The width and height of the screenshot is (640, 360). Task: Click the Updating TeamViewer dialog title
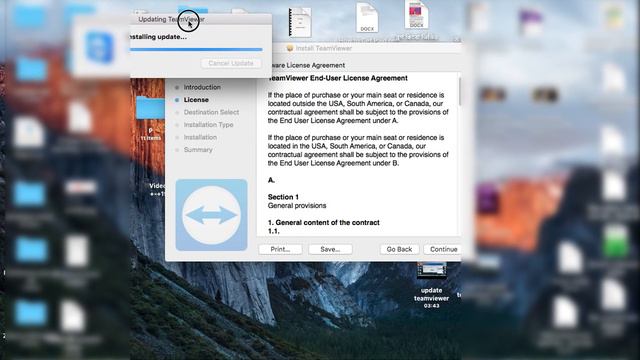[171, 19]
